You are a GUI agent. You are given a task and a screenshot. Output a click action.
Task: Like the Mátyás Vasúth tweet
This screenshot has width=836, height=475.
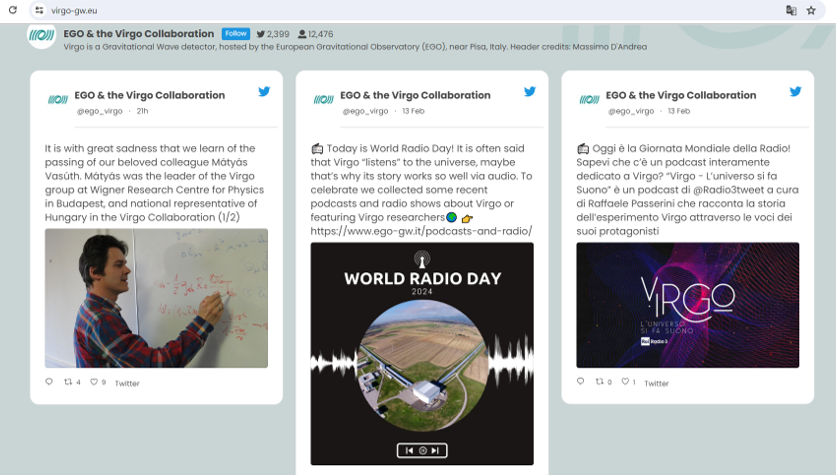point(98,382)
